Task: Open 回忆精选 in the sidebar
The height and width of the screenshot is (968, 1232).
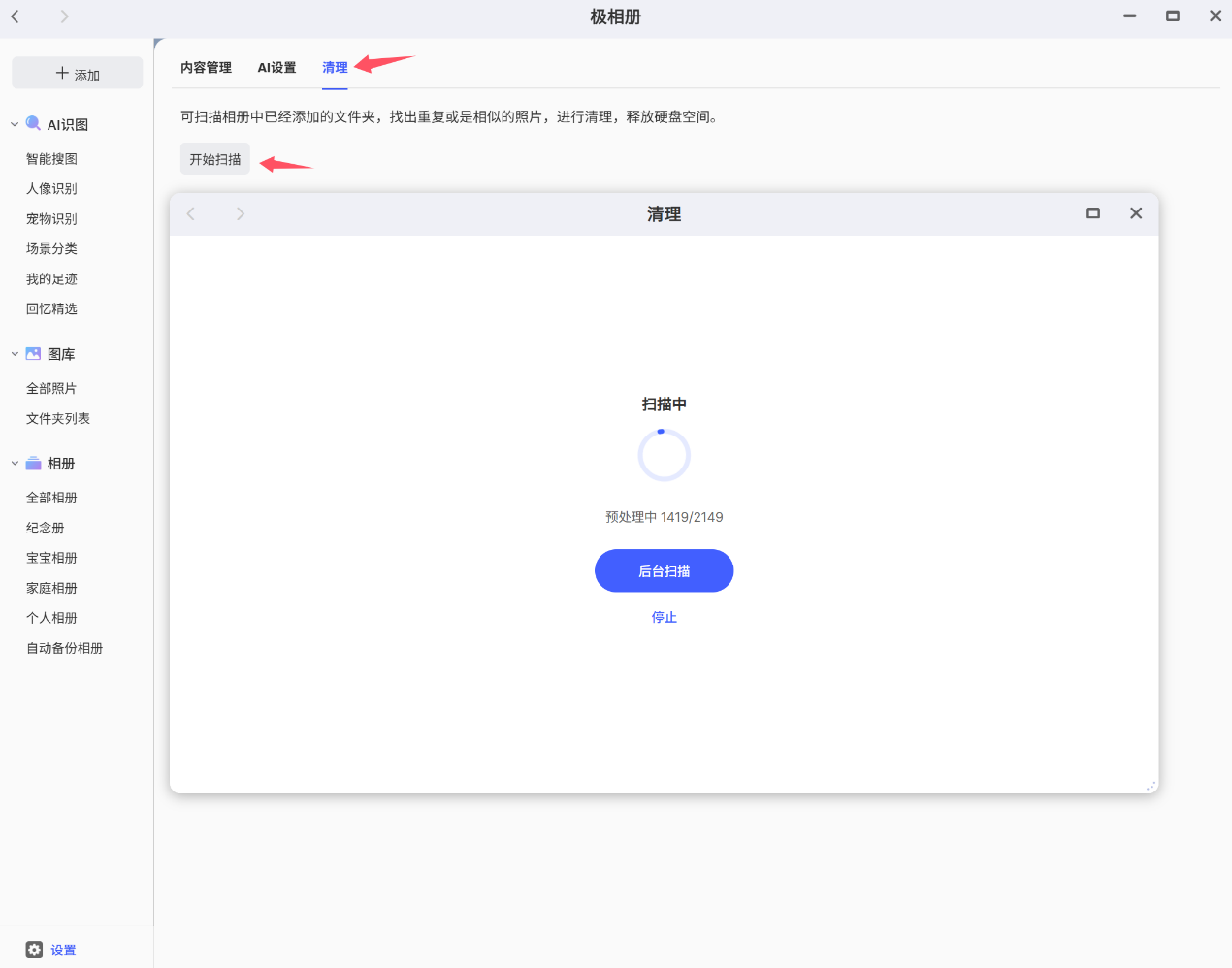Action: click(x=51, y=309)
